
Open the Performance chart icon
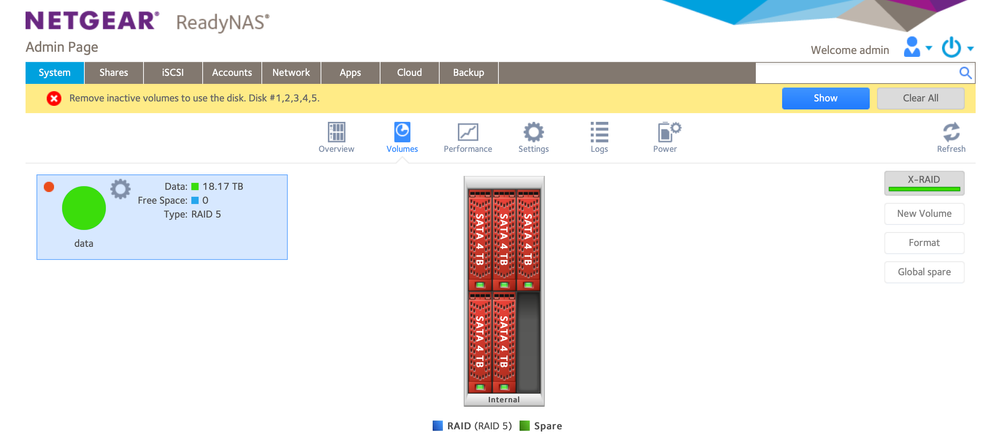pyautogui.click(x=468, y=132)
